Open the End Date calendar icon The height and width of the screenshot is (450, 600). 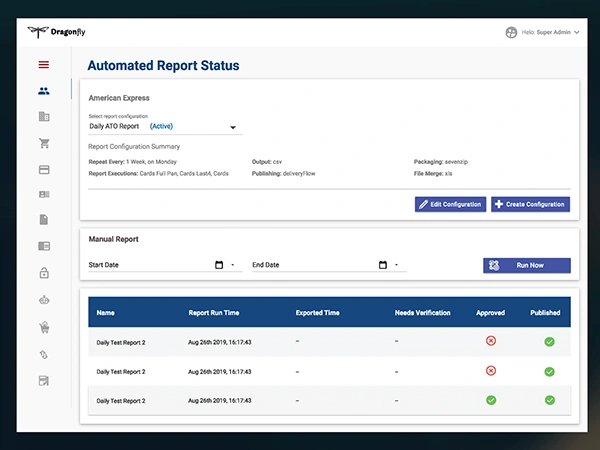tap(383, 265)
